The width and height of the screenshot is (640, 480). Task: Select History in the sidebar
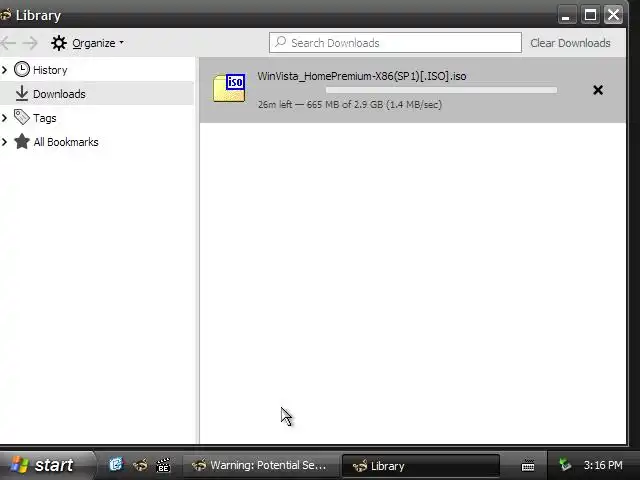[x=50, y=70]
